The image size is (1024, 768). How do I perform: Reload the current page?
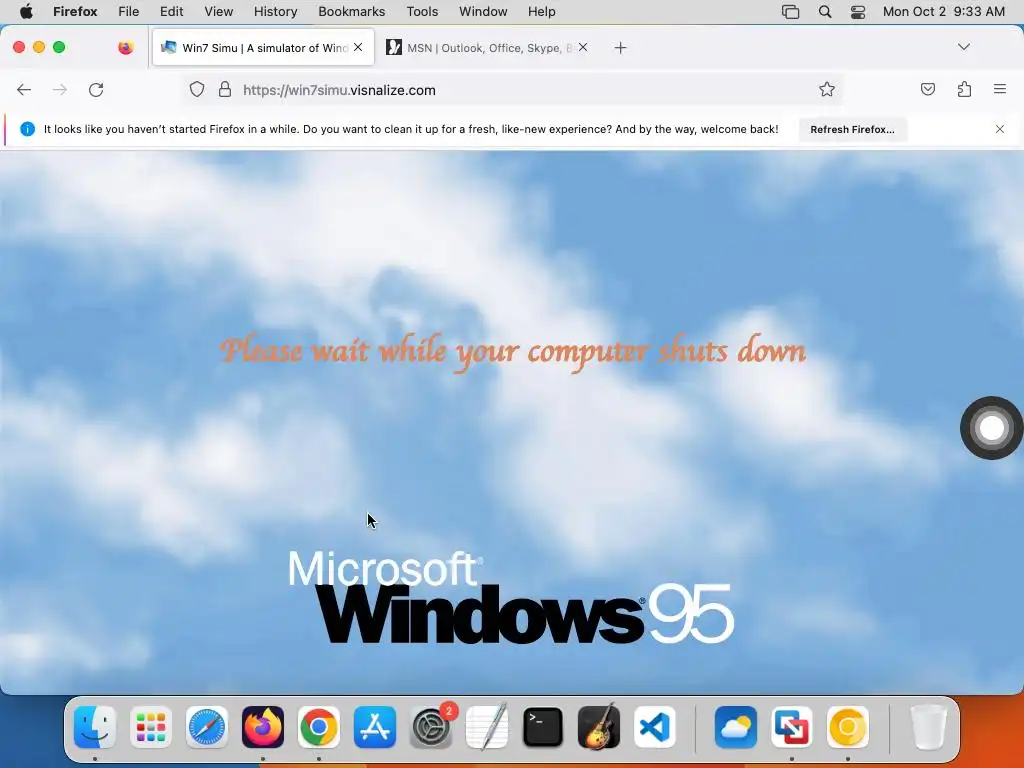pyautogui.click(x=96, y=90)
